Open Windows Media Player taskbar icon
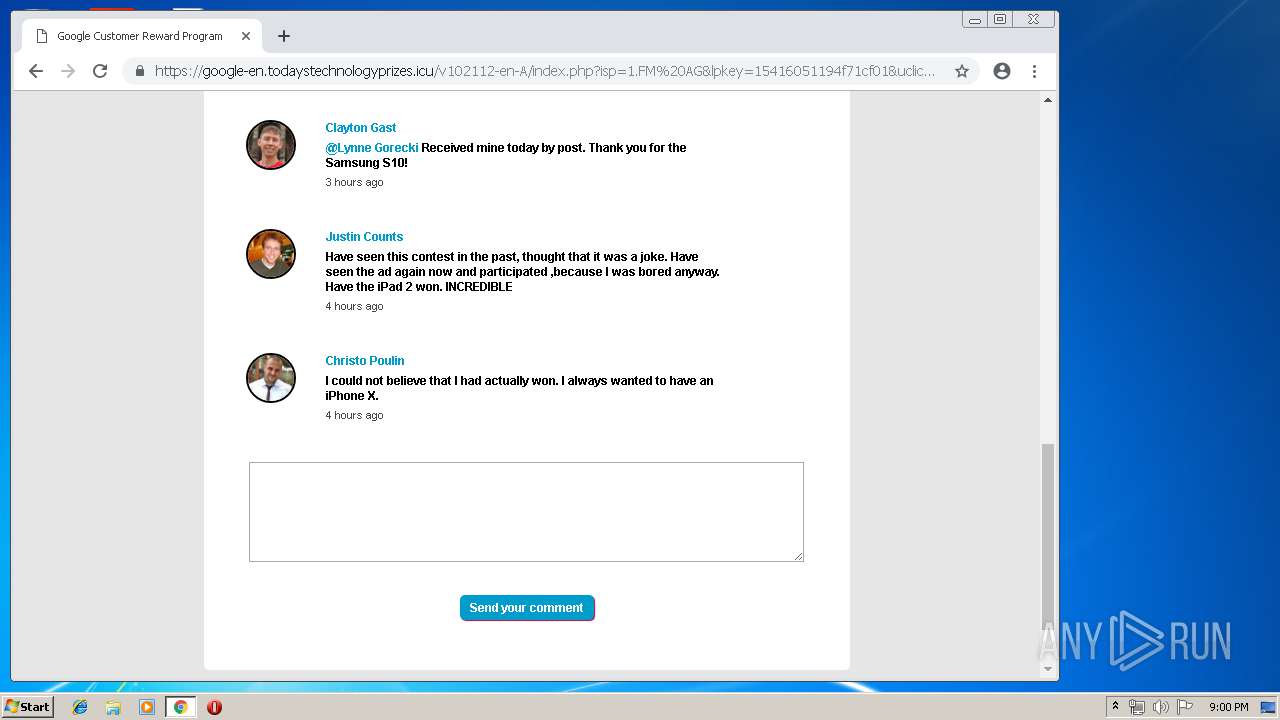1280x720 pixels. click(147, 707)
